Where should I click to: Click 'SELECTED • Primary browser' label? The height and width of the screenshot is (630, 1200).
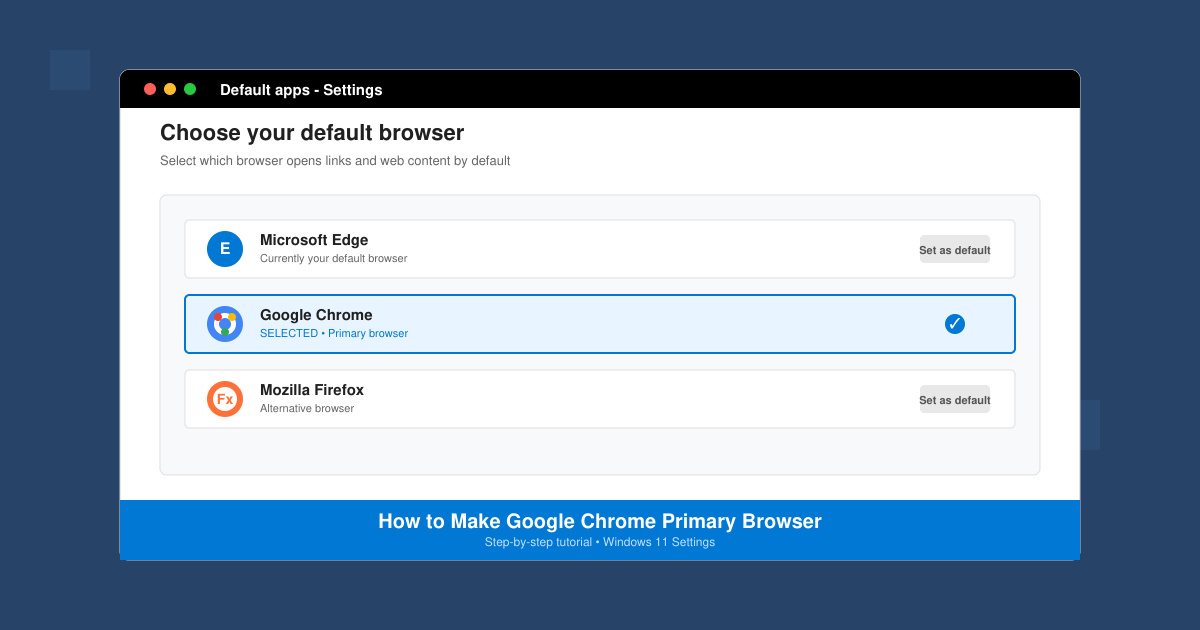tap(334, 333)
